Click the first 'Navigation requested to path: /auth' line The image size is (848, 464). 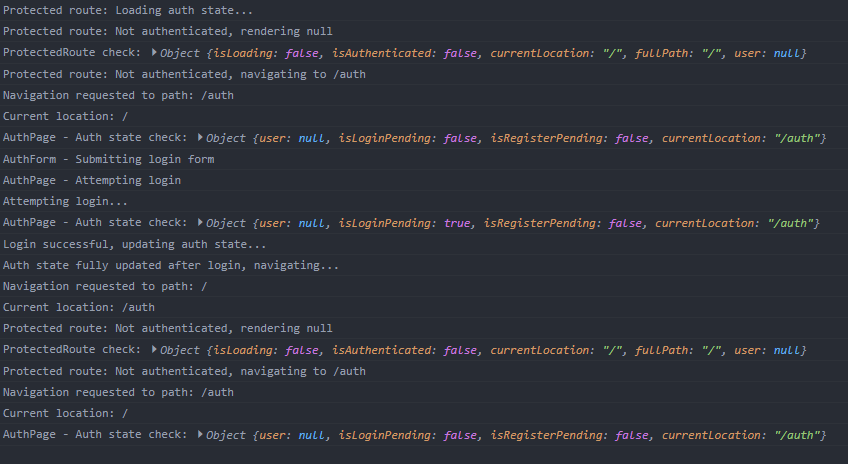118,95
